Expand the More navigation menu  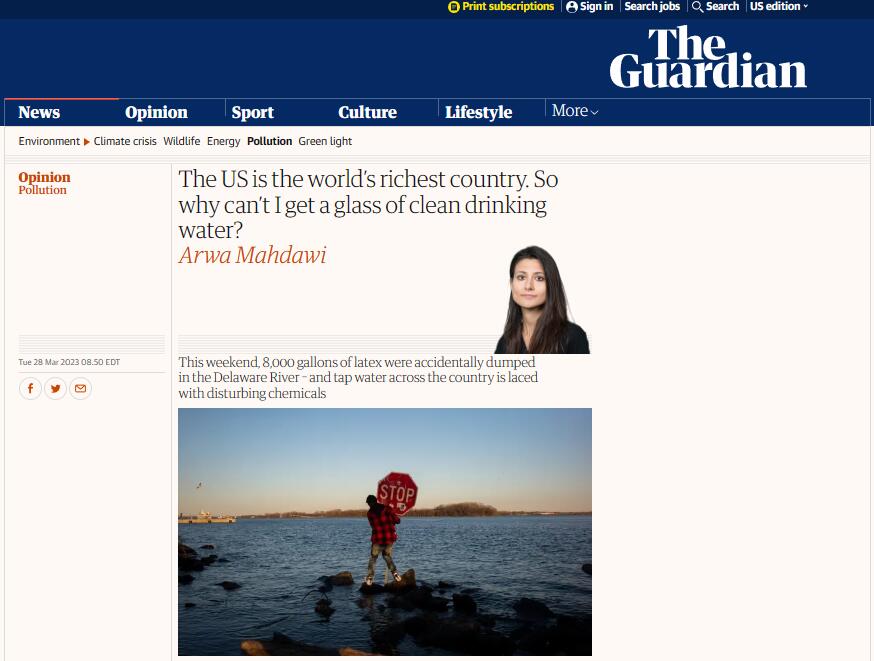click(x=575, y=111)
